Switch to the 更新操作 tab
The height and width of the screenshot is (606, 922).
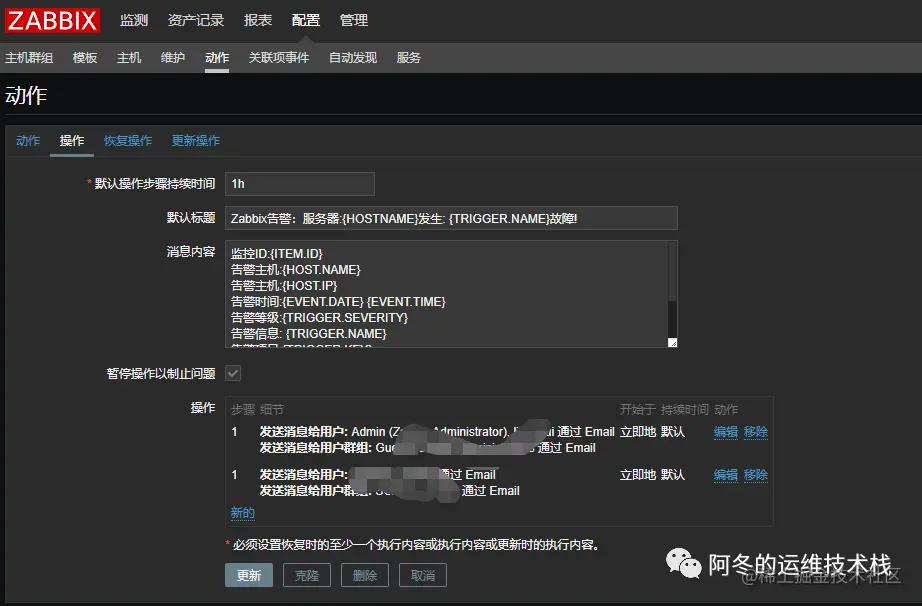196,141
